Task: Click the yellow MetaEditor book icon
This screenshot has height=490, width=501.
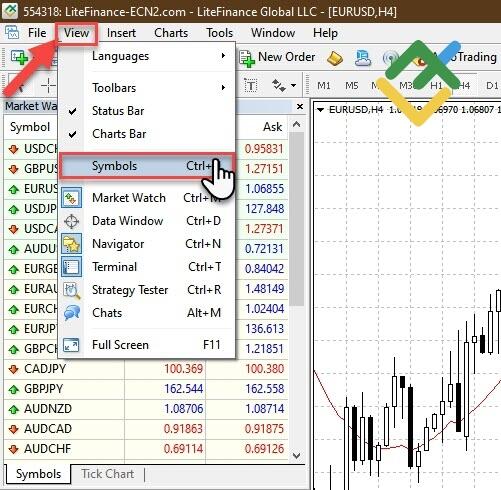Action: 334,58
